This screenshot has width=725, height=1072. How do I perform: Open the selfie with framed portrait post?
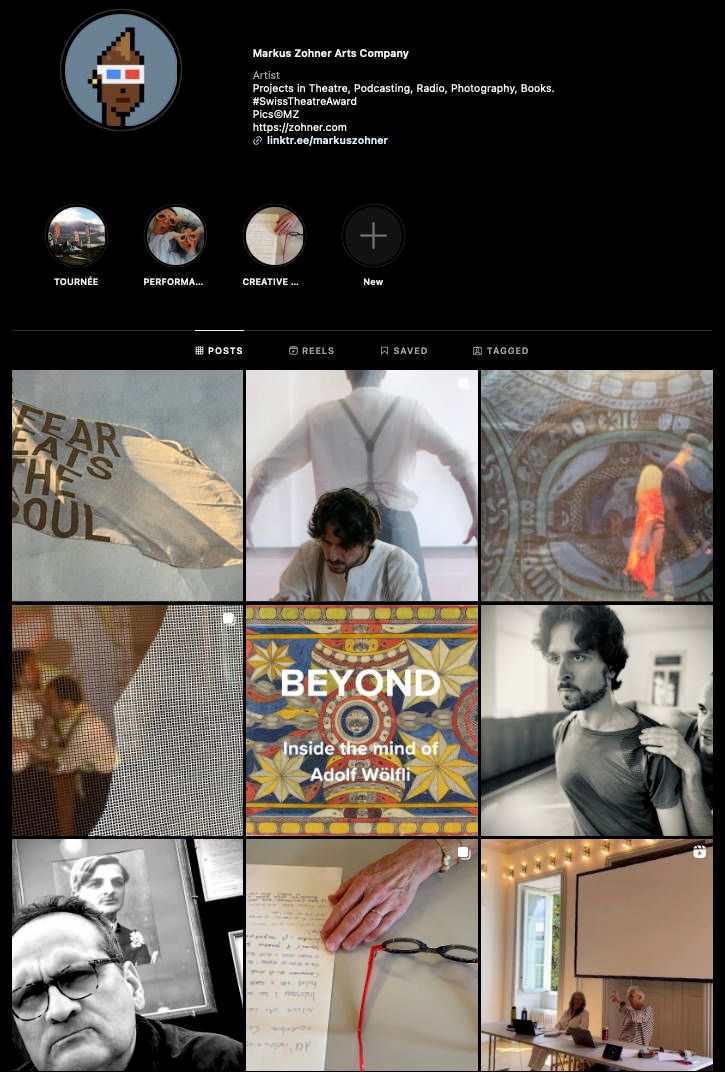[127, 955]
